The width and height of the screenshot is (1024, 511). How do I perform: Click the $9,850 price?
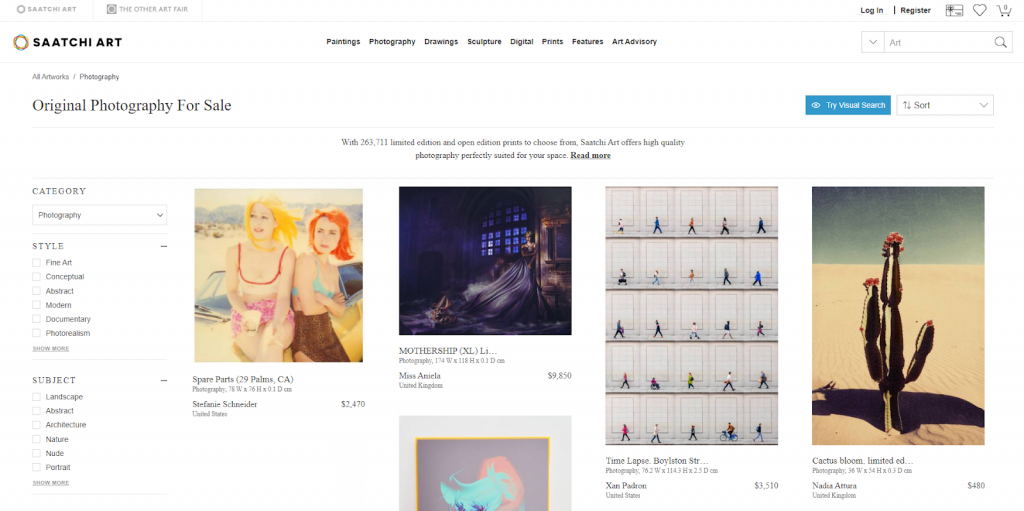[x=560, y=376]
